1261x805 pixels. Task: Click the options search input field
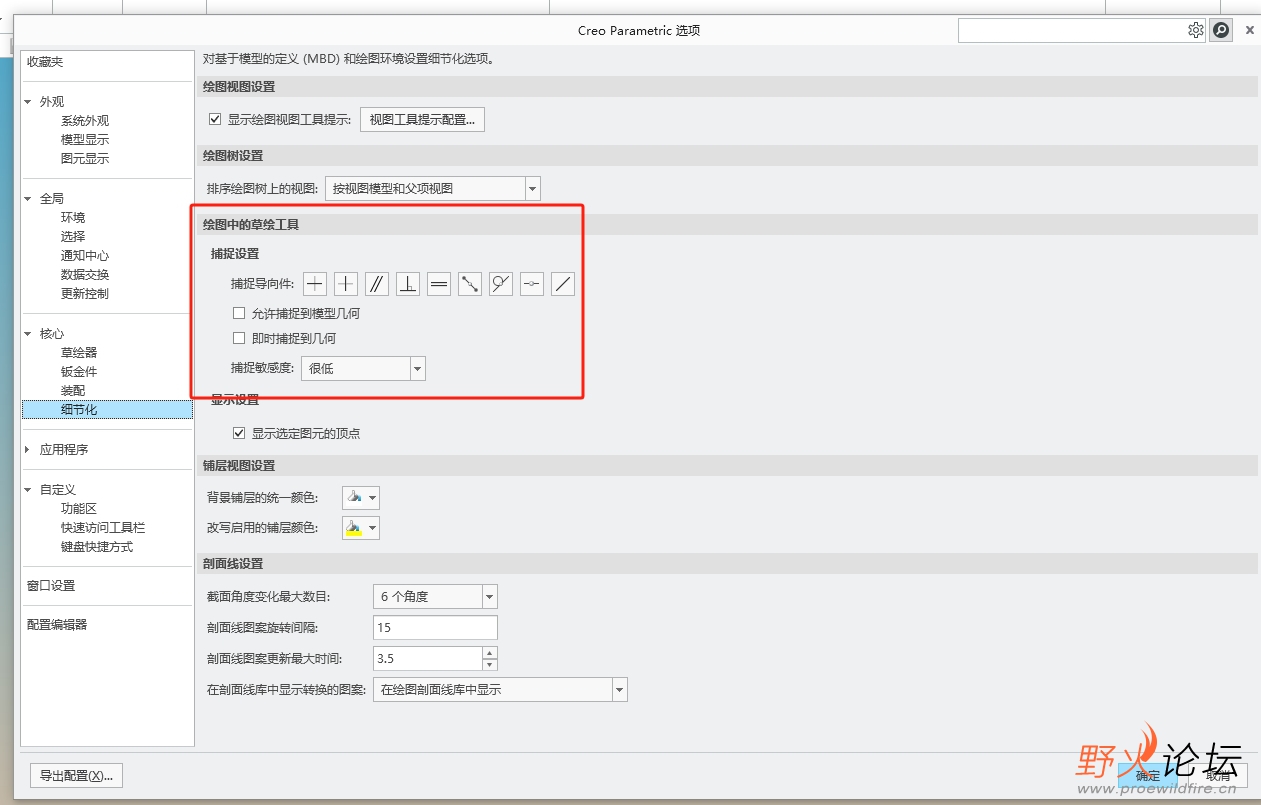coord(1072,30)
